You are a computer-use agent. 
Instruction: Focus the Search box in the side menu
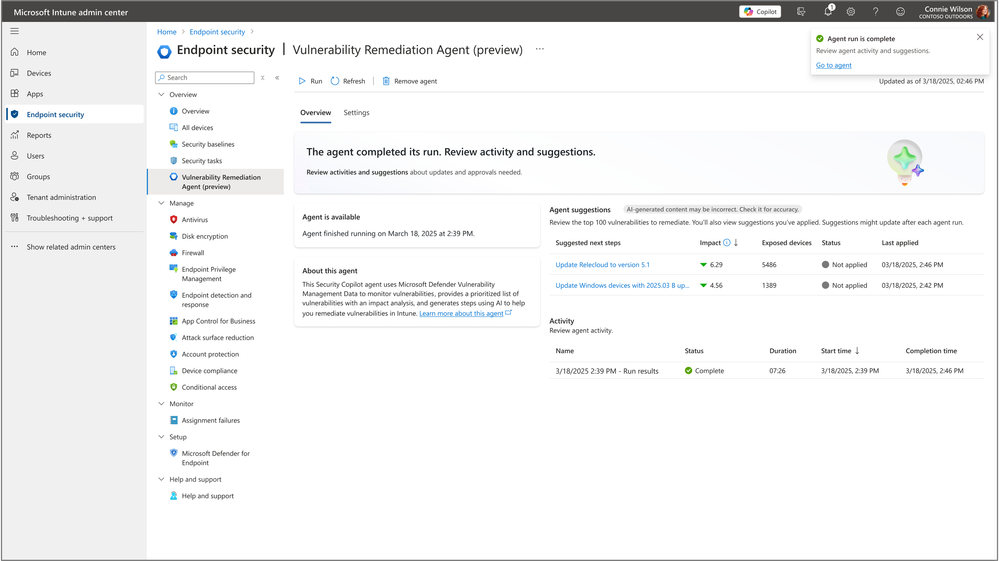click(x=205, y=77)
